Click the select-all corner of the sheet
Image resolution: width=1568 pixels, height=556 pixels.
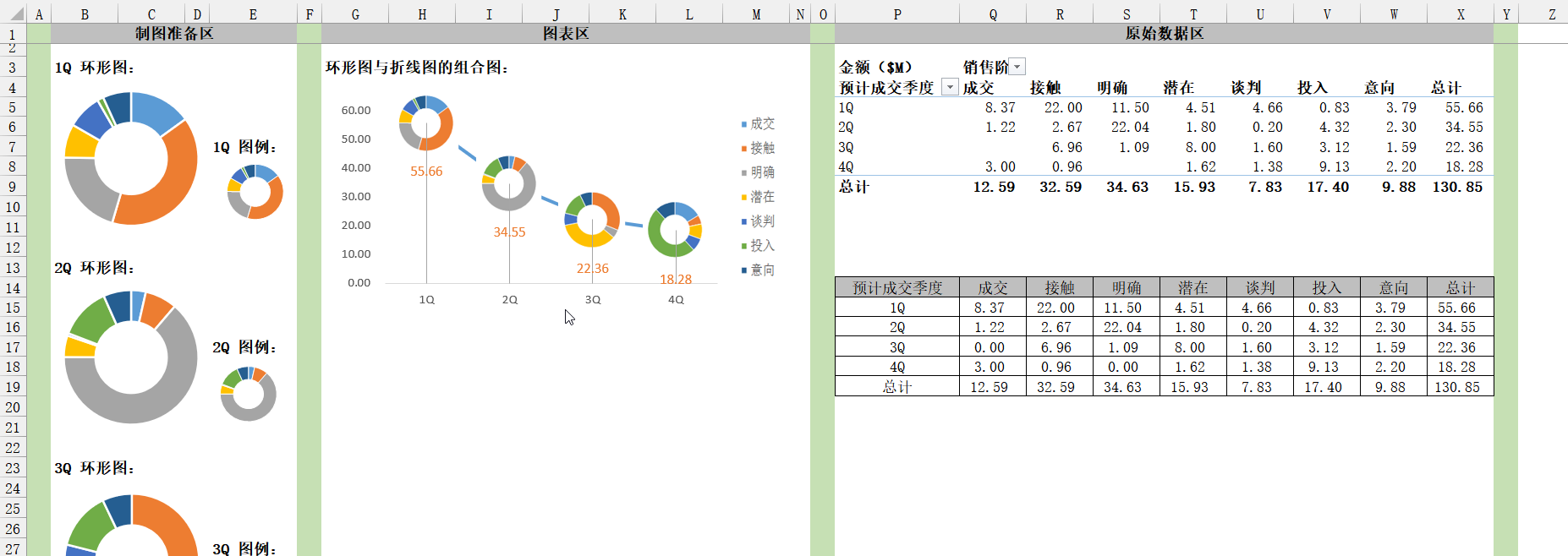[13, 13]
